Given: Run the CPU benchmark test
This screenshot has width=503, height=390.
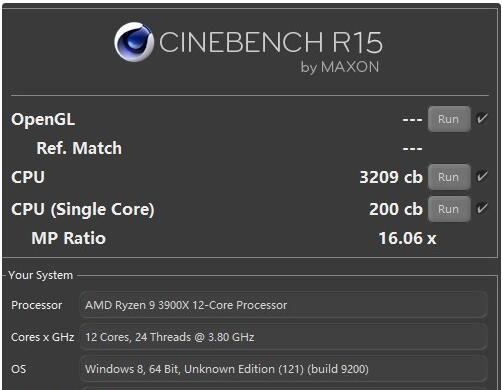Looking at the screenshot, I should (449, 177).
